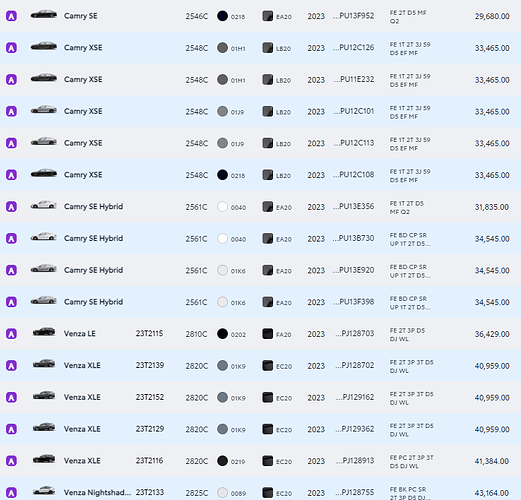
Task: Click the 41,384.00 price on the Venza XLE row
Action: 492,461
